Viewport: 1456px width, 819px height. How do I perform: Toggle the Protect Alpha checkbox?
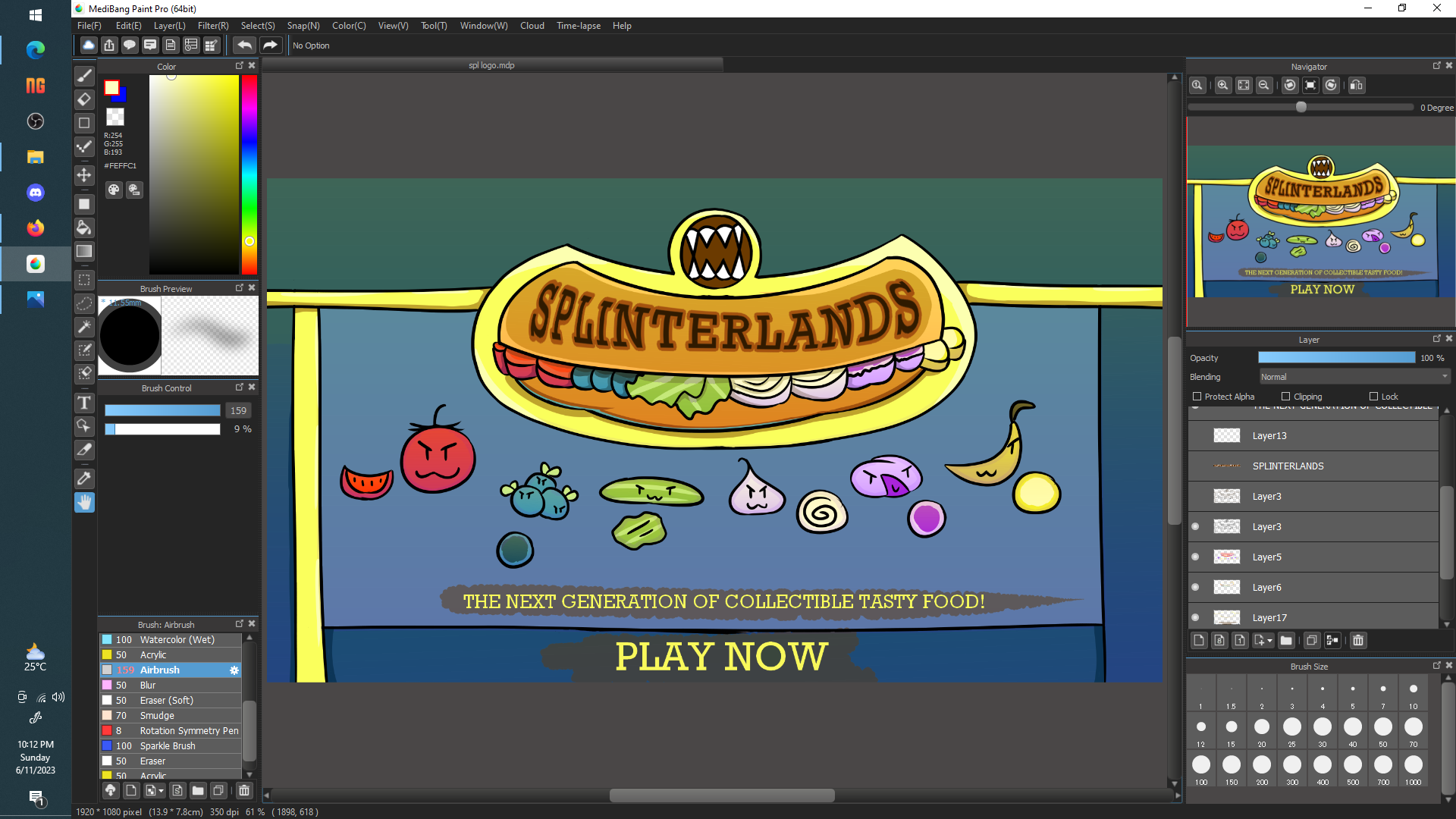1197,397
